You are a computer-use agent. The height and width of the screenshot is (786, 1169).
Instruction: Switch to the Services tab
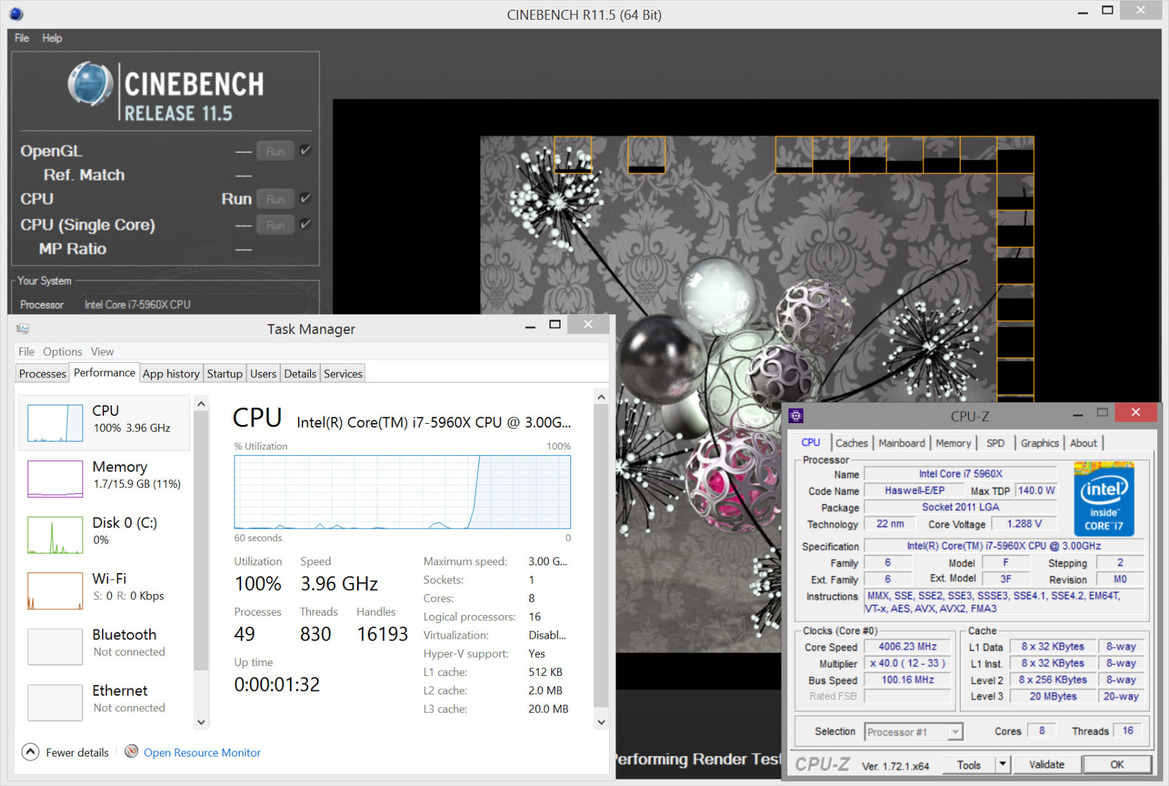tap(343, 374)
